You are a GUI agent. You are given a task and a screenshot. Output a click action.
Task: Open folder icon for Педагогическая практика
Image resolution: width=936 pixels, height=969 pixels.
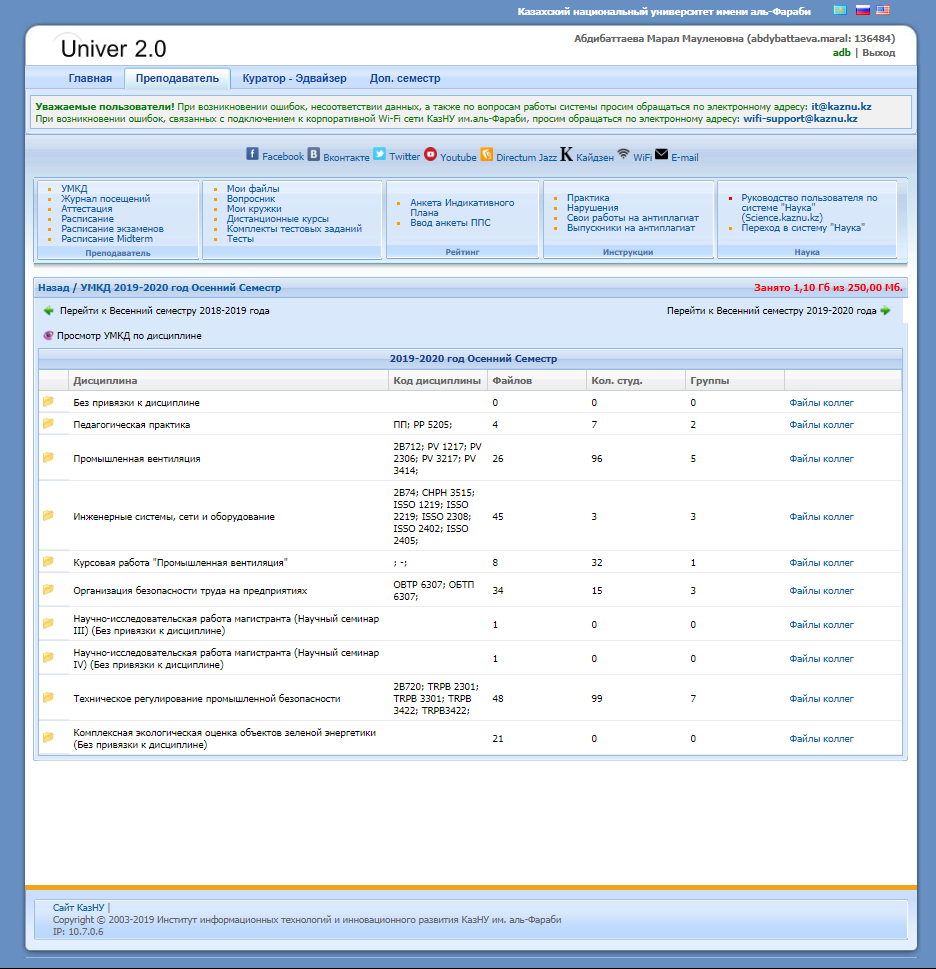coord(48,423)
